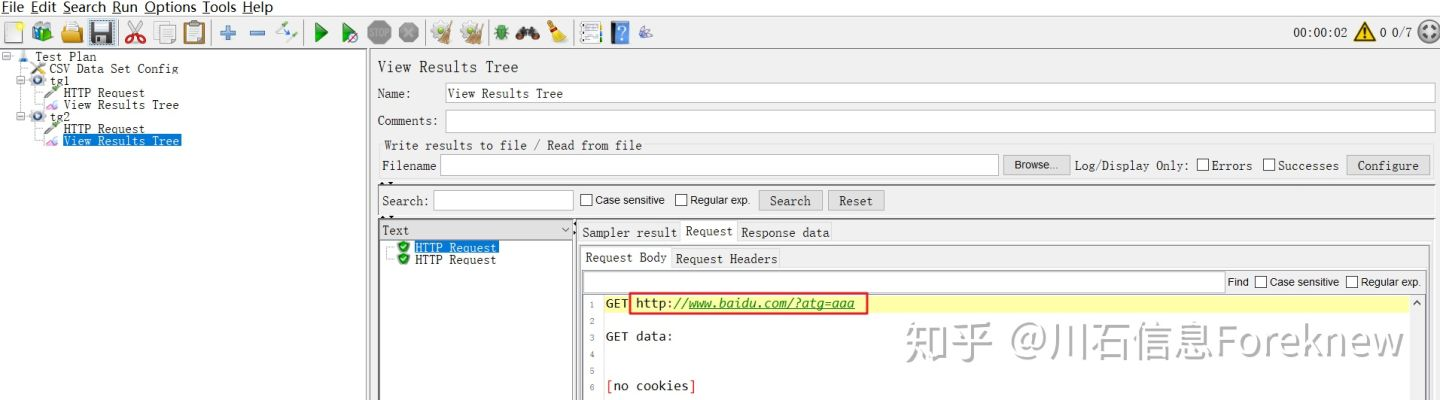Click in the Find text field
1440x400 pixels.
tap(903, 282)
